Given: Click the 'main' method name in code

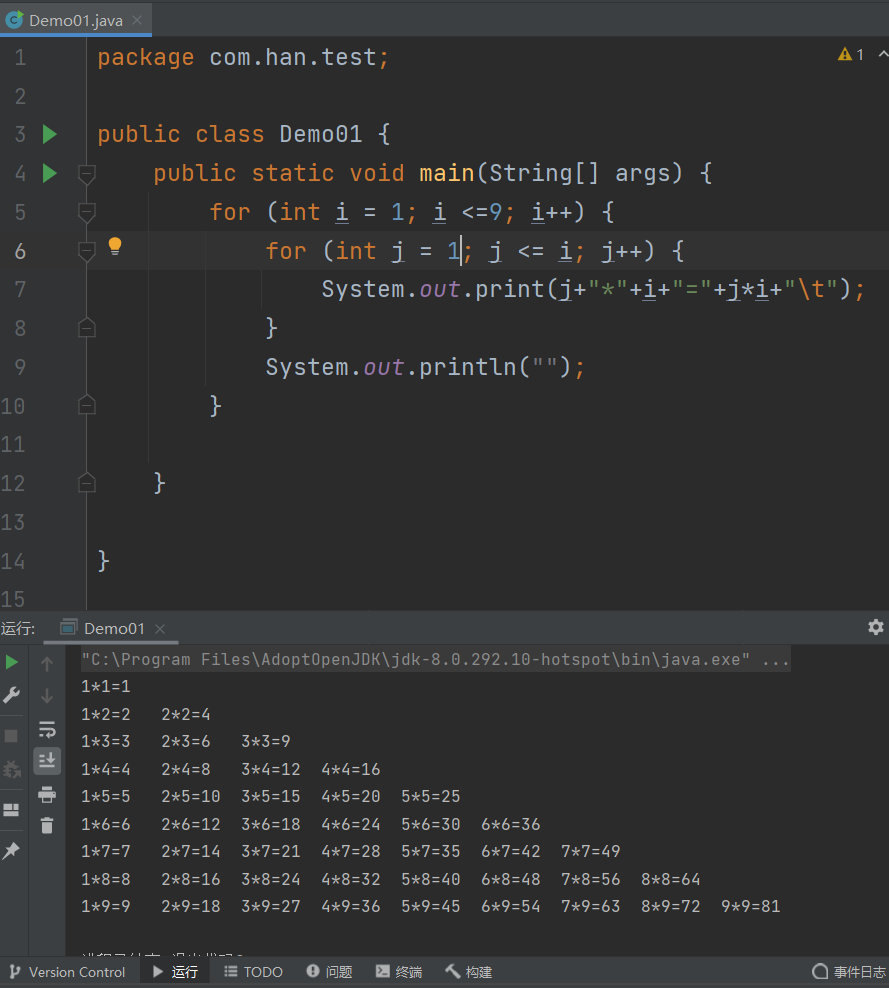Looking at the screenshot, I should tap(447, 173).
